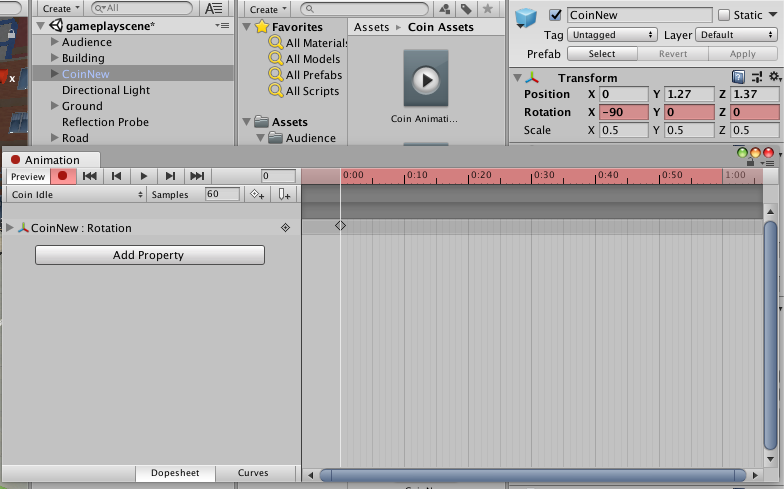Switch to the Curves view
This screenshot has width=784, height=489.
(253, 472)
